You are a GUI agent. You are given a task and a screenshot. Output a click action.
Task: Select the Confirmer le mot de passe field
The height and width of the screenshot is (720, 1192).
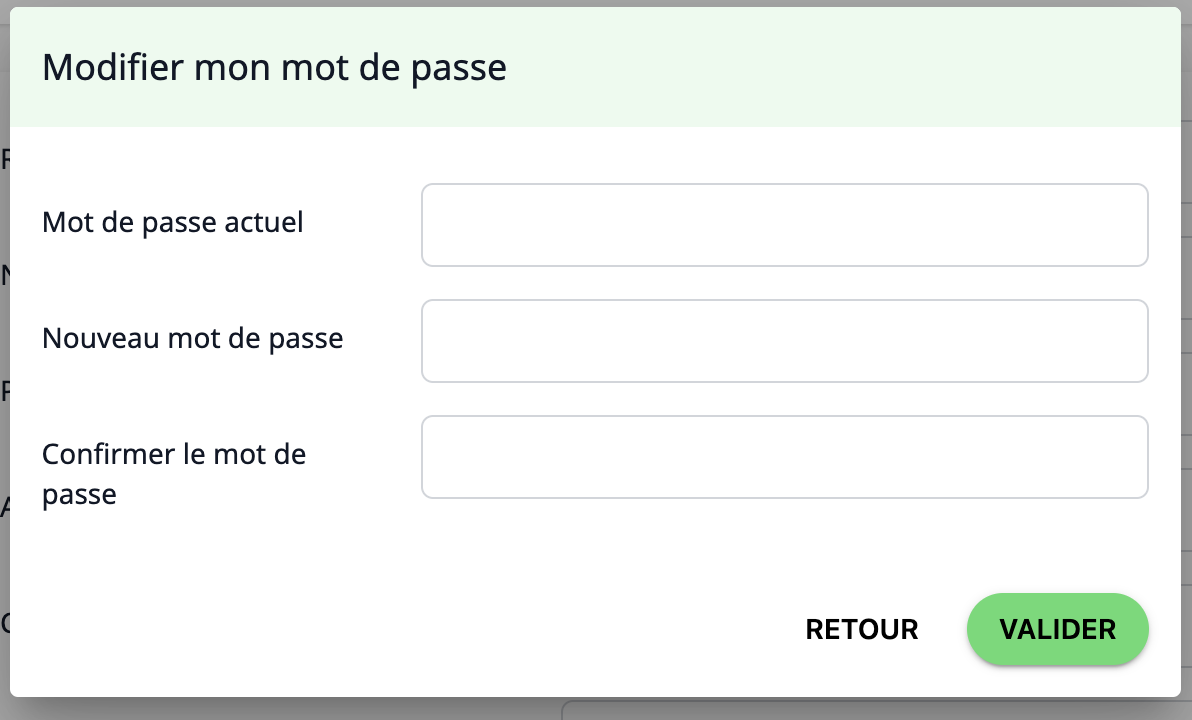click(784, 457)
